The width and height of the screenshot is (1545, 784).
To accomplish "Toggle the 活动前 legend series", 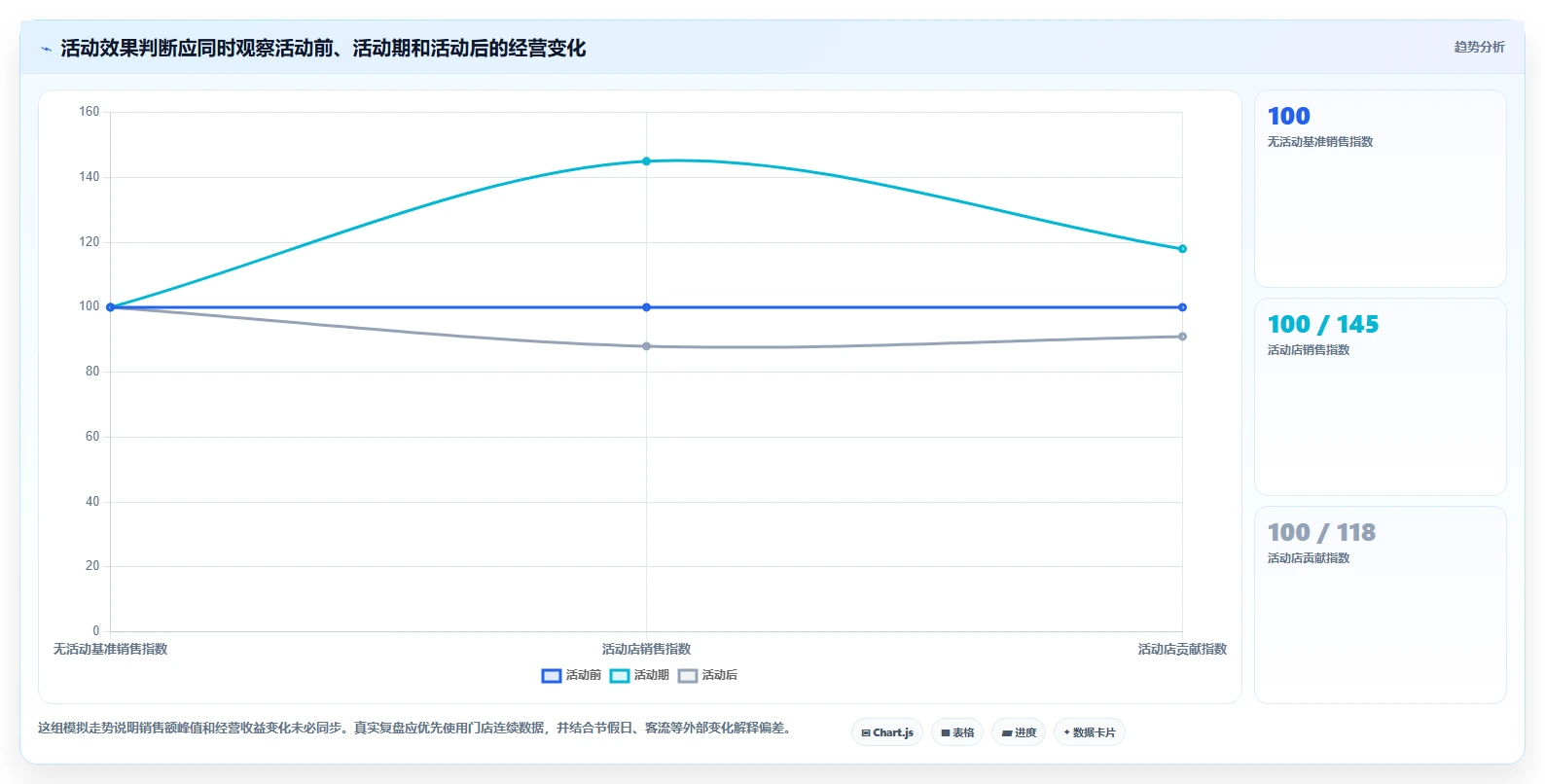I will (x=571, y=675).
